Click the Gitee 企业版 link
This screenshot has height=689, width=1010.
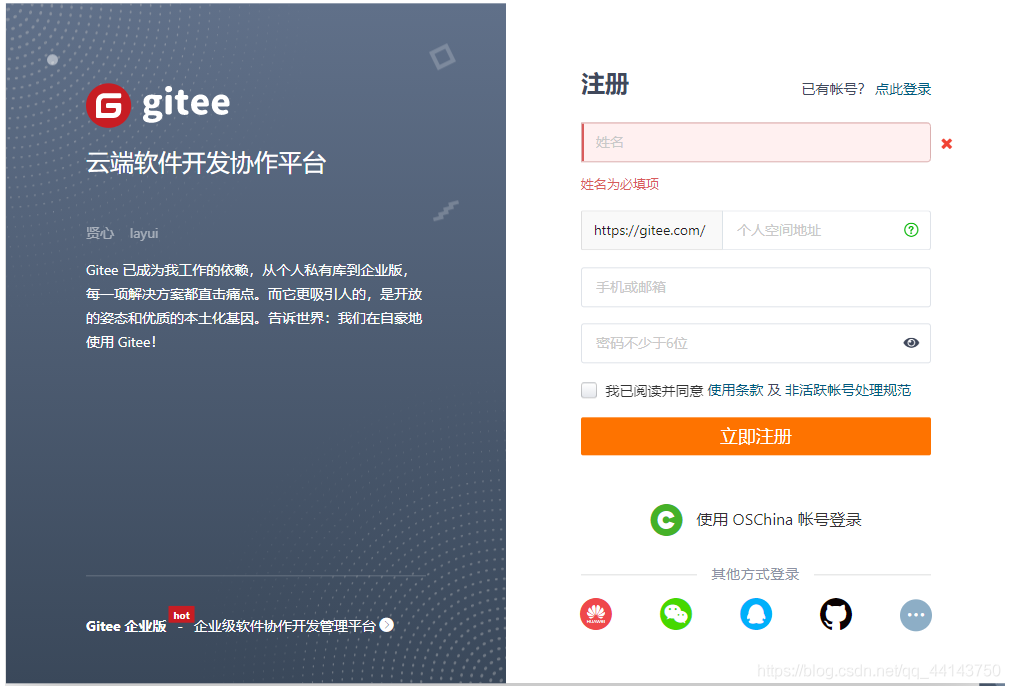pos(126,626)
